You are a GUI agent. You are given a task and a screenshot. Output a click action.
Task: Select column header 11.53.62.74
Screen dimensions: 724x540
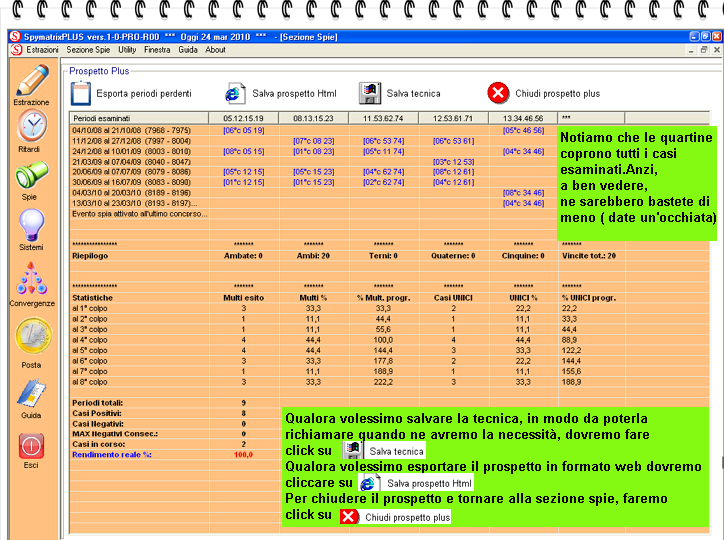383,118
